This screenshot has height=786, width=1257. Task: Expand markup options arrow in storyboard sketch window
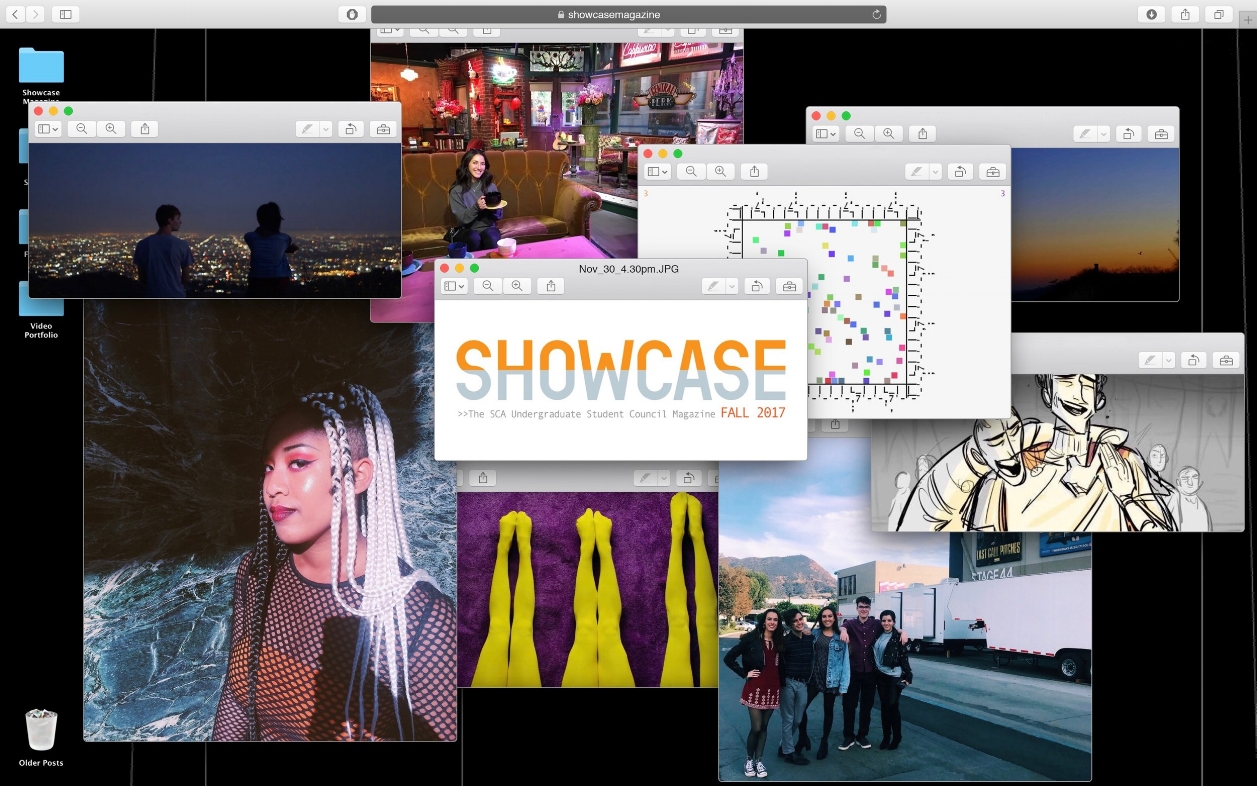coord(1169,360)
